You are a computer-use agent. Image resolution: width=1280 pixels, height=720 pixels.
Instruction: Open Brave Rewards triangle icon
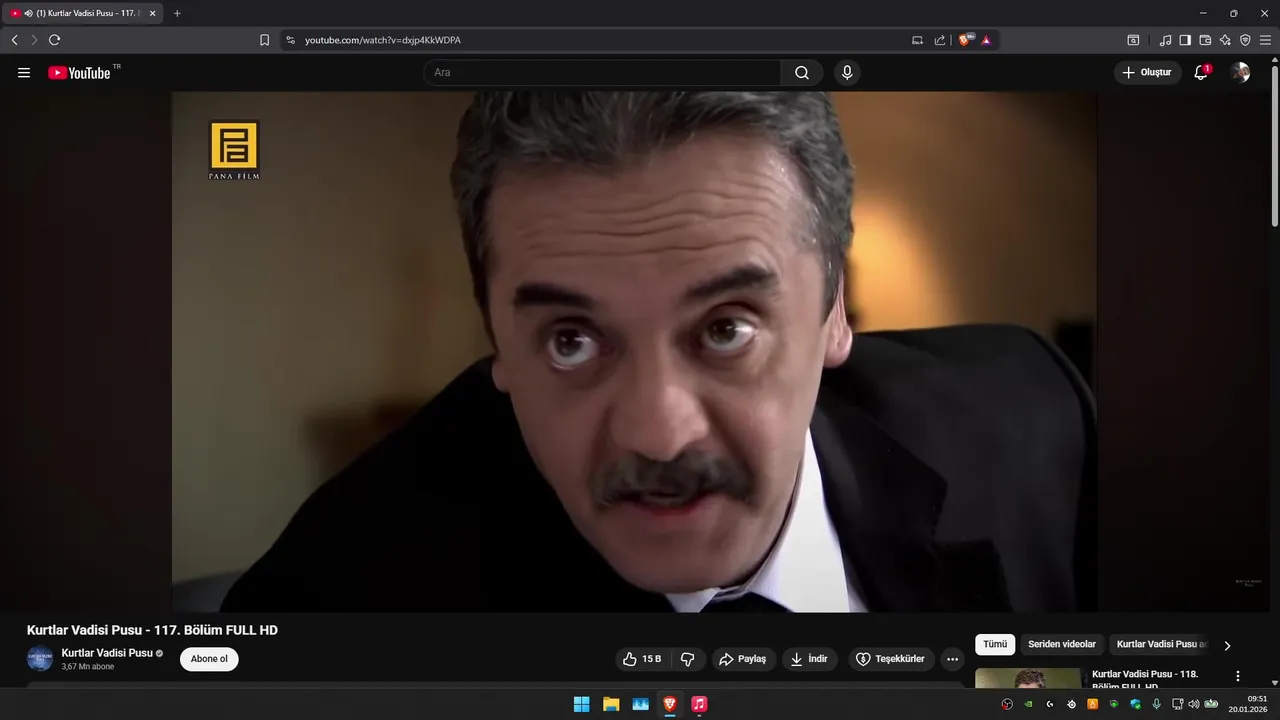tap(986, 40)
